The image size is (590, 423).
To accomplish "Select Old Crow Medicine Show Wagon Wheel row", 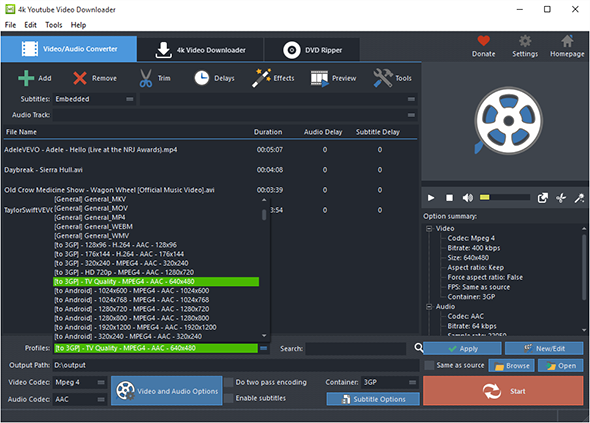I will 210,190.
